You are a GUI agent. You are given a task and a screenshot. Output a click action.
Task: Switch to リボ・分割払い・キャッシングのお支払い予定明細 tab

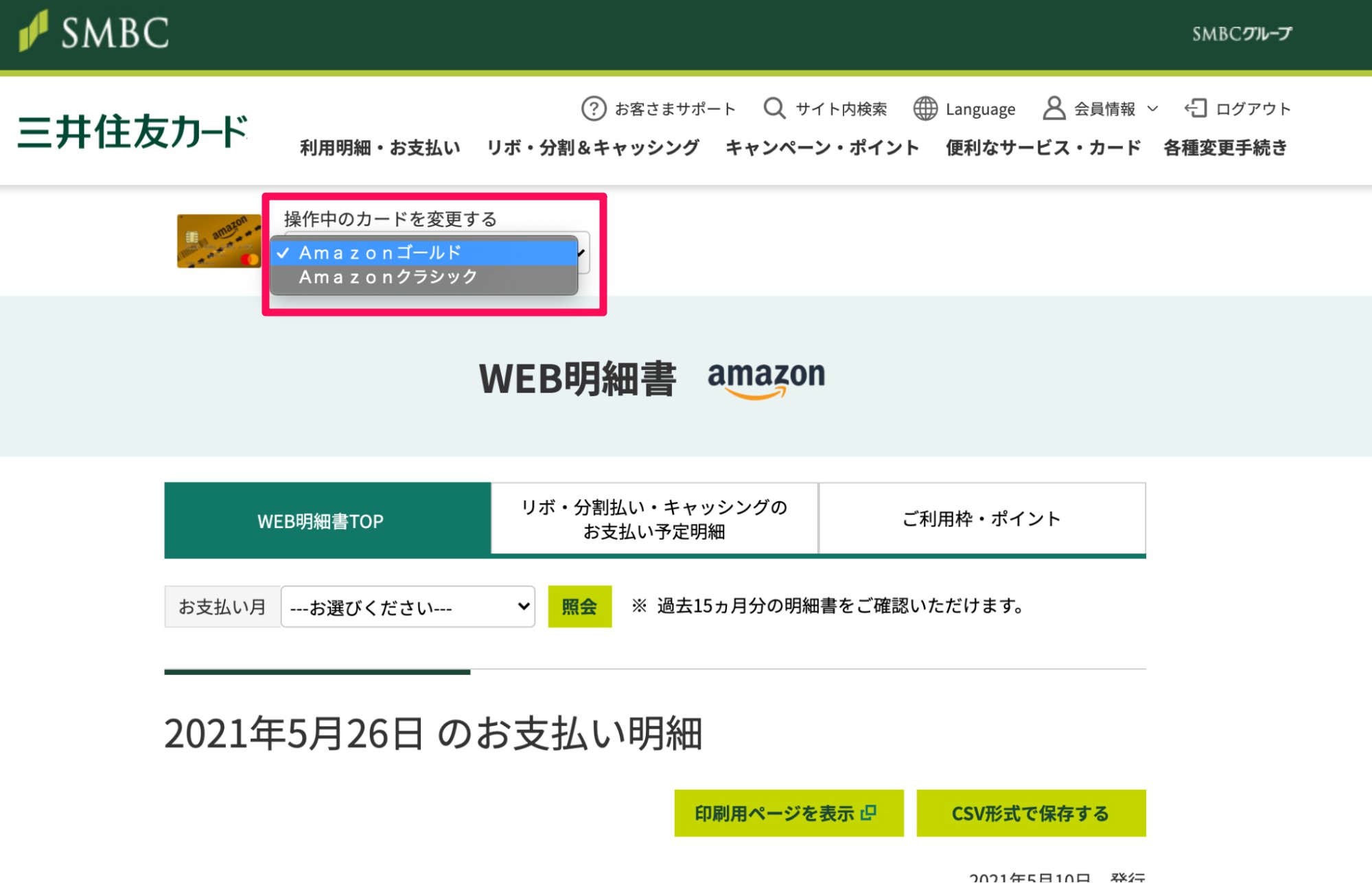(654, 519)
